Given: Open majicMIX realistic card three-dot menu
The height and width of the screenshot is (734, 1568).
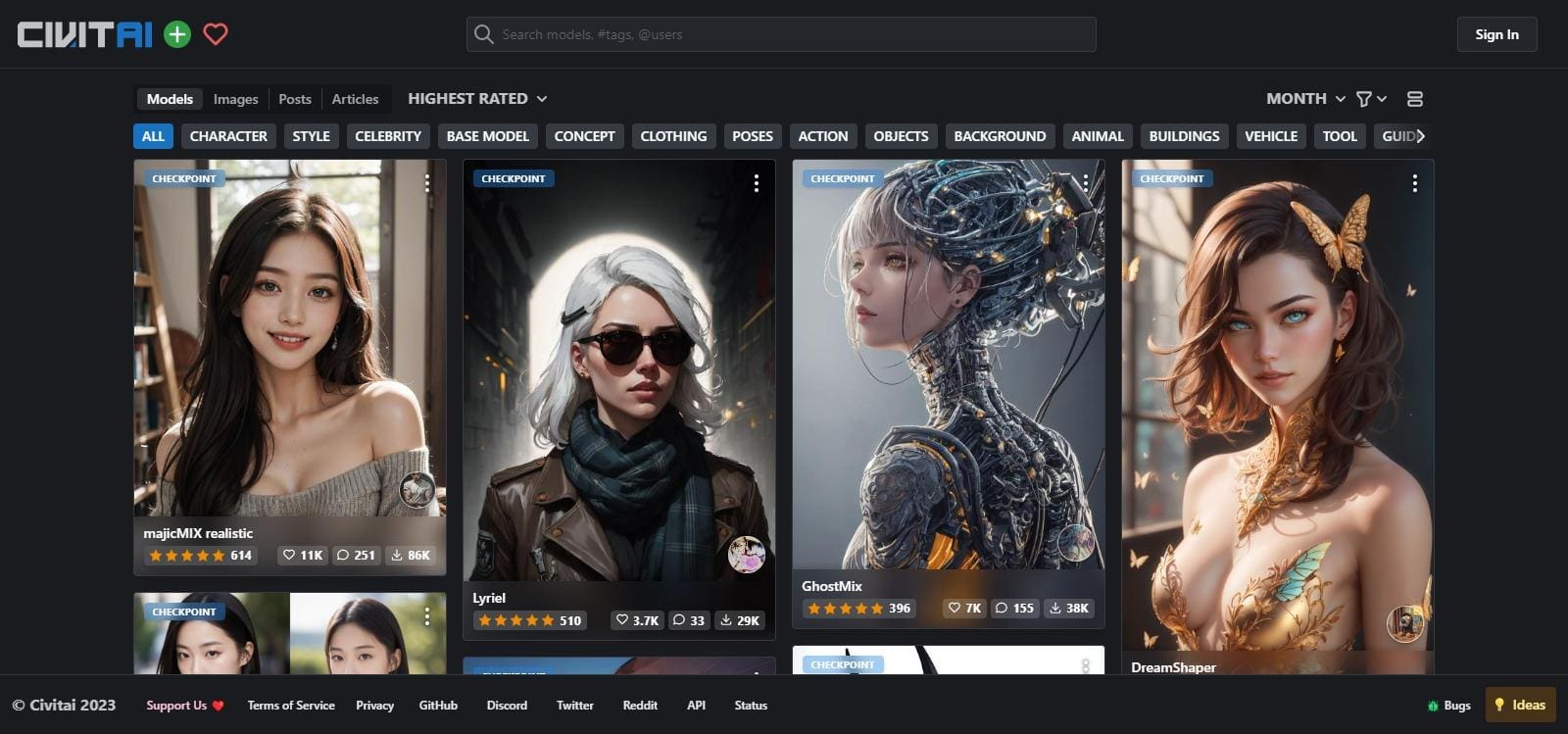Looking at the screenshot, I should pos(427,183).
